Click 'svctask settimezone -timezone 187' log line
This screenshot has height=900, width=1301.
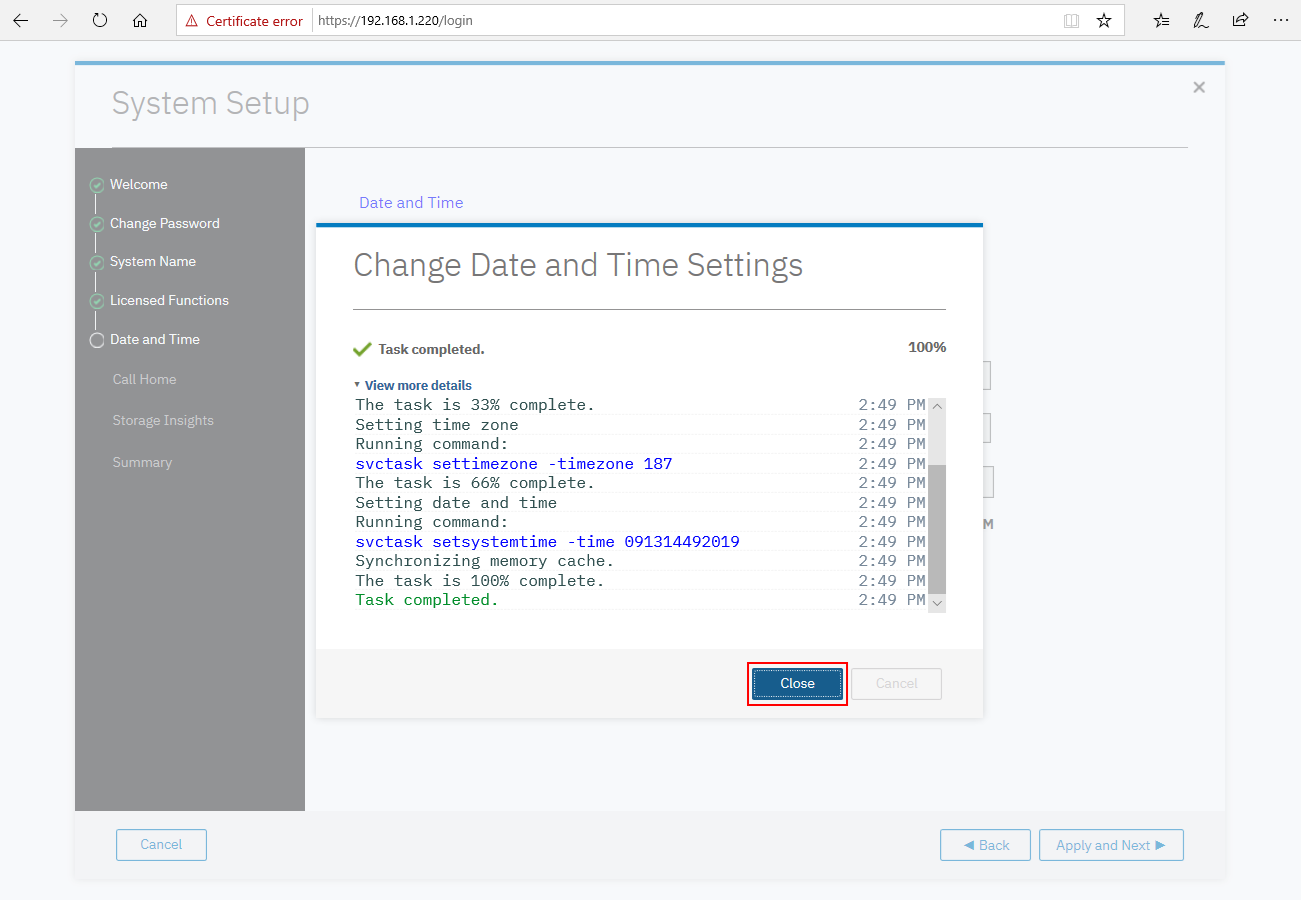[x=514, y=464]
